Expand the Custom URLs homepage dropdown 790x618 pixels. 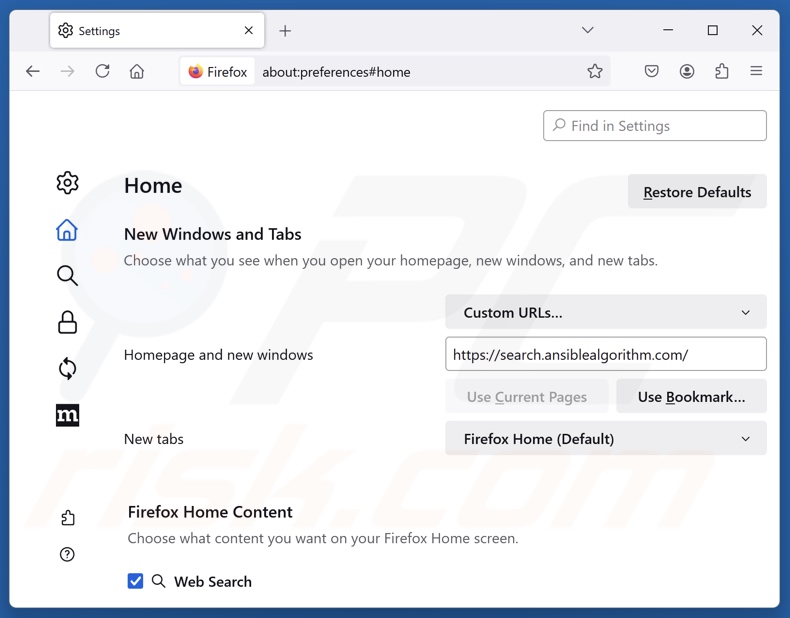[x=606, y=312]
